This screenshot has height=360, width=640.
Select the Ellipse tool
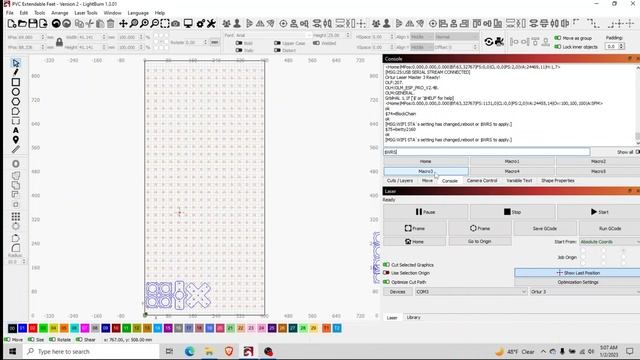(16, 92)
